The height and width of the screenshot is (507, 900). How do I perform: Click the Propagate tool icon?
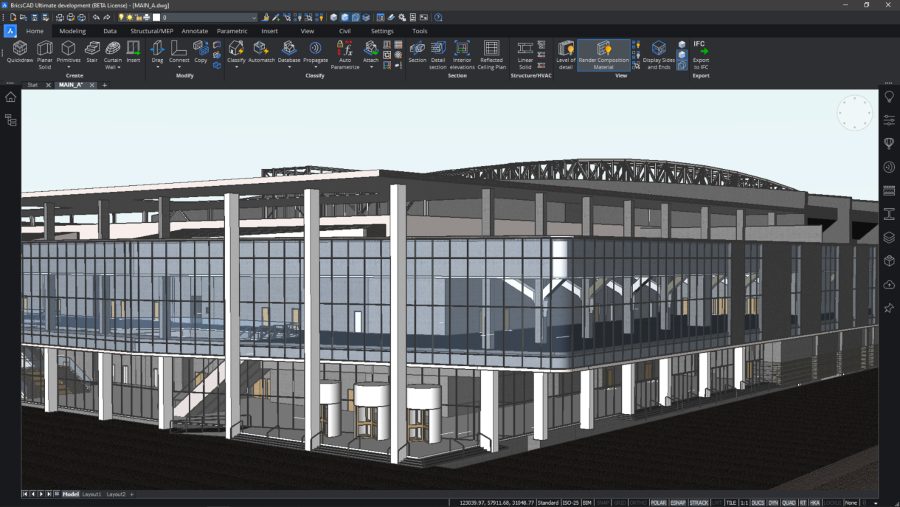pos(315,52)
